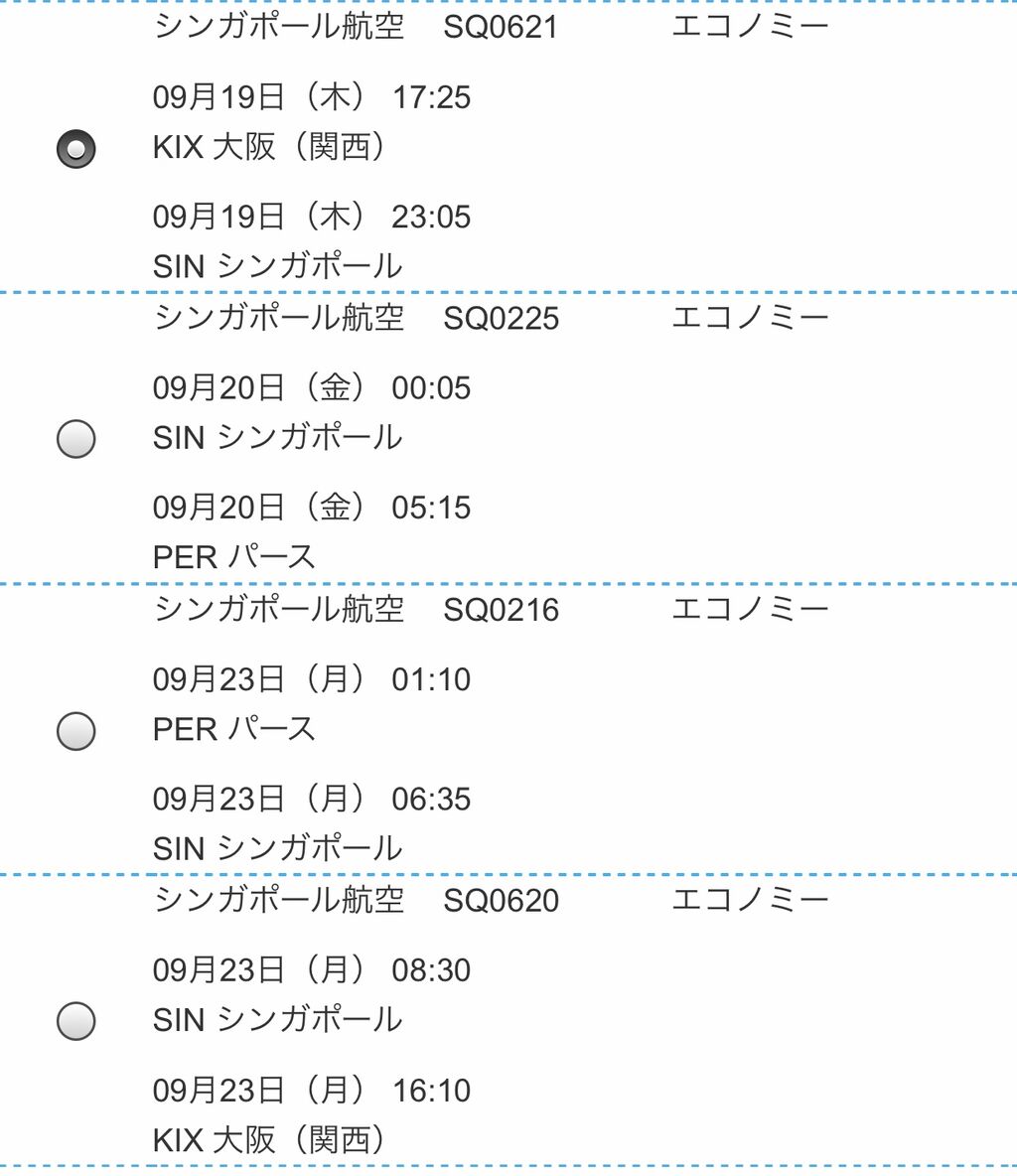The width and height of the screenshot is (1017, 1176).
Task: Select the SQ0621 flight radio button
Action: [x=76, y=149]
